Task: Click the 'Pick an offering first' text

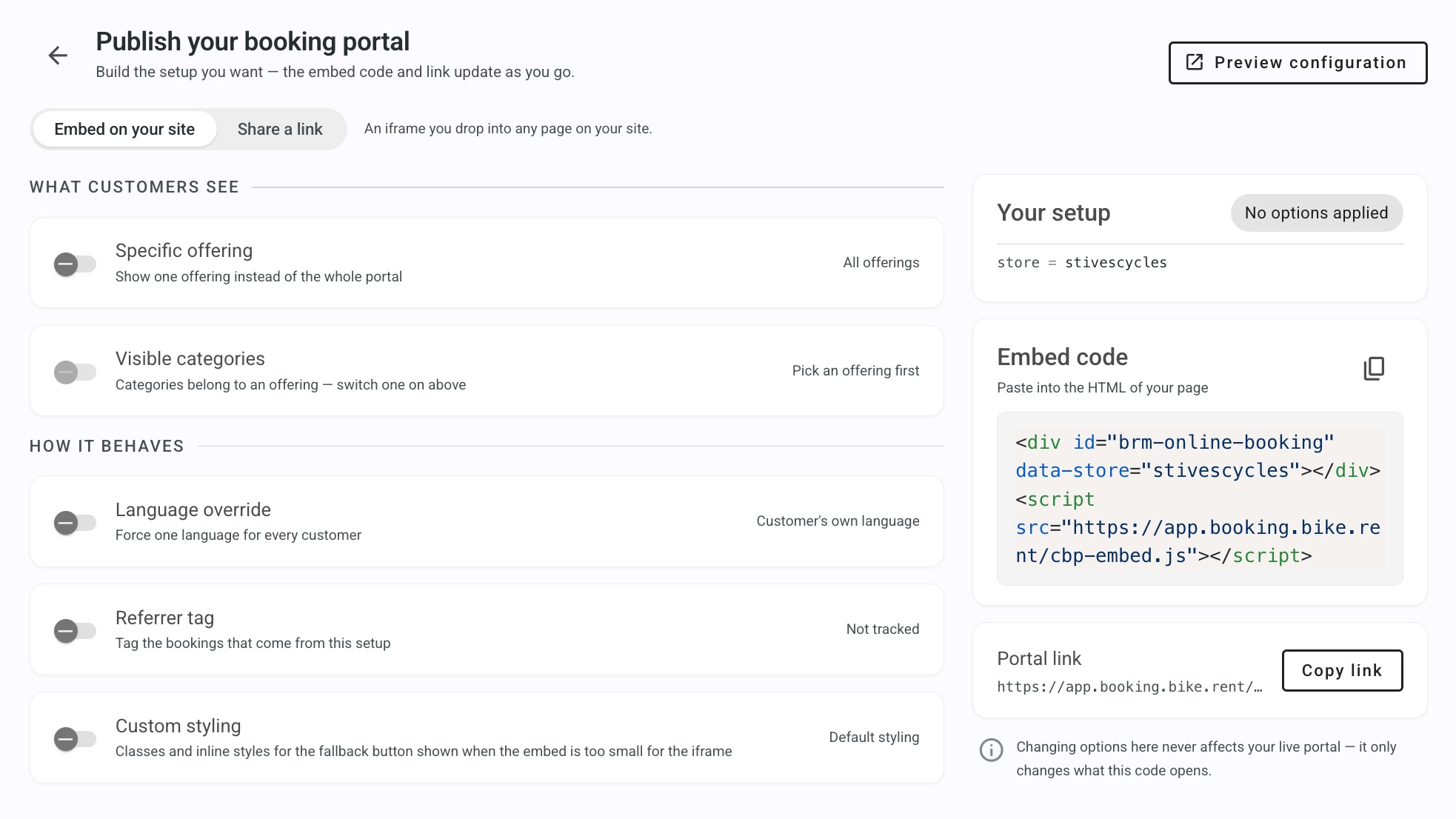Action: [855, 370]
